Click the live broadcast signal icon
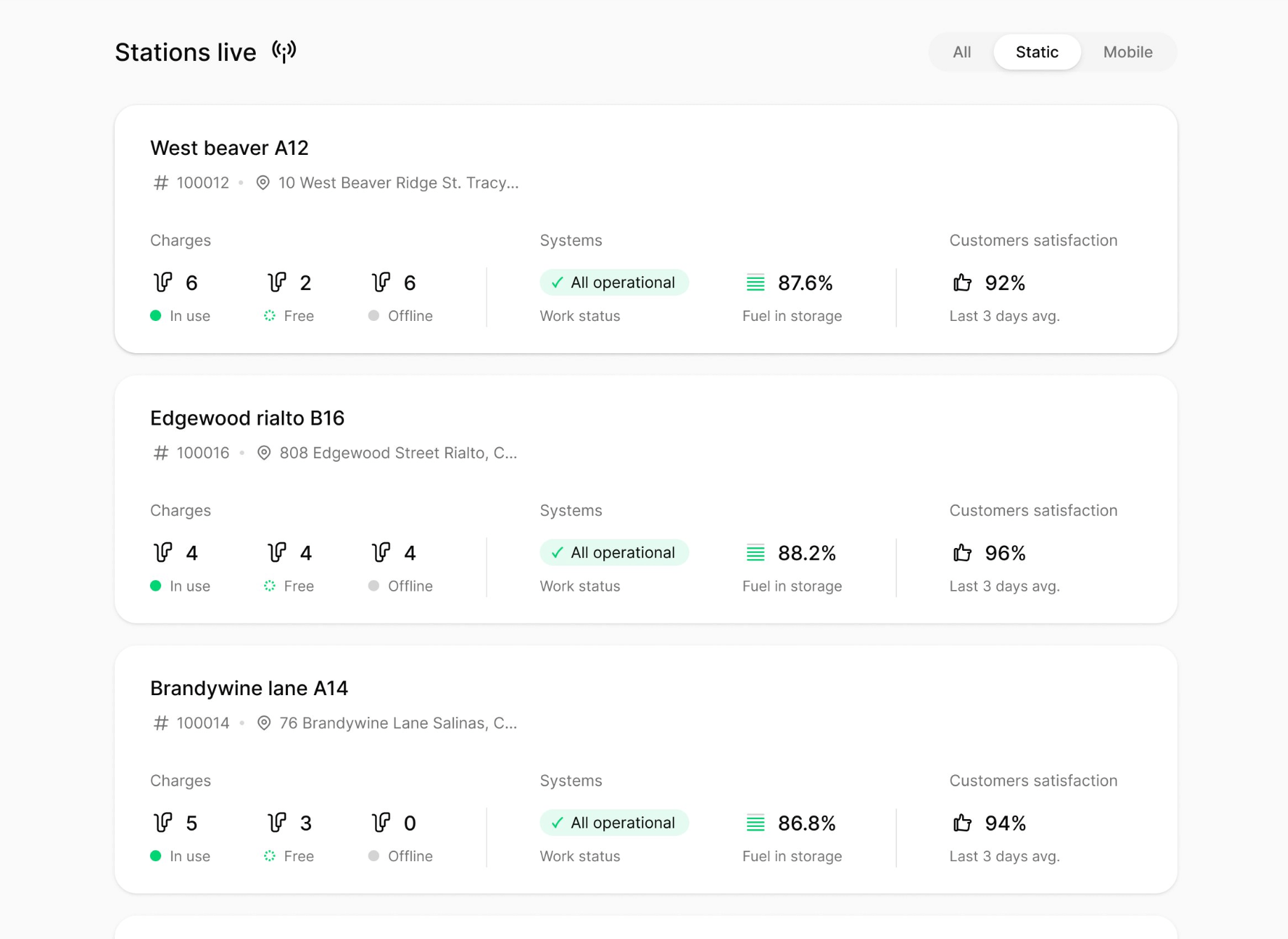Viewport: 1288px width, 939px height. click(x=284, y=52)
